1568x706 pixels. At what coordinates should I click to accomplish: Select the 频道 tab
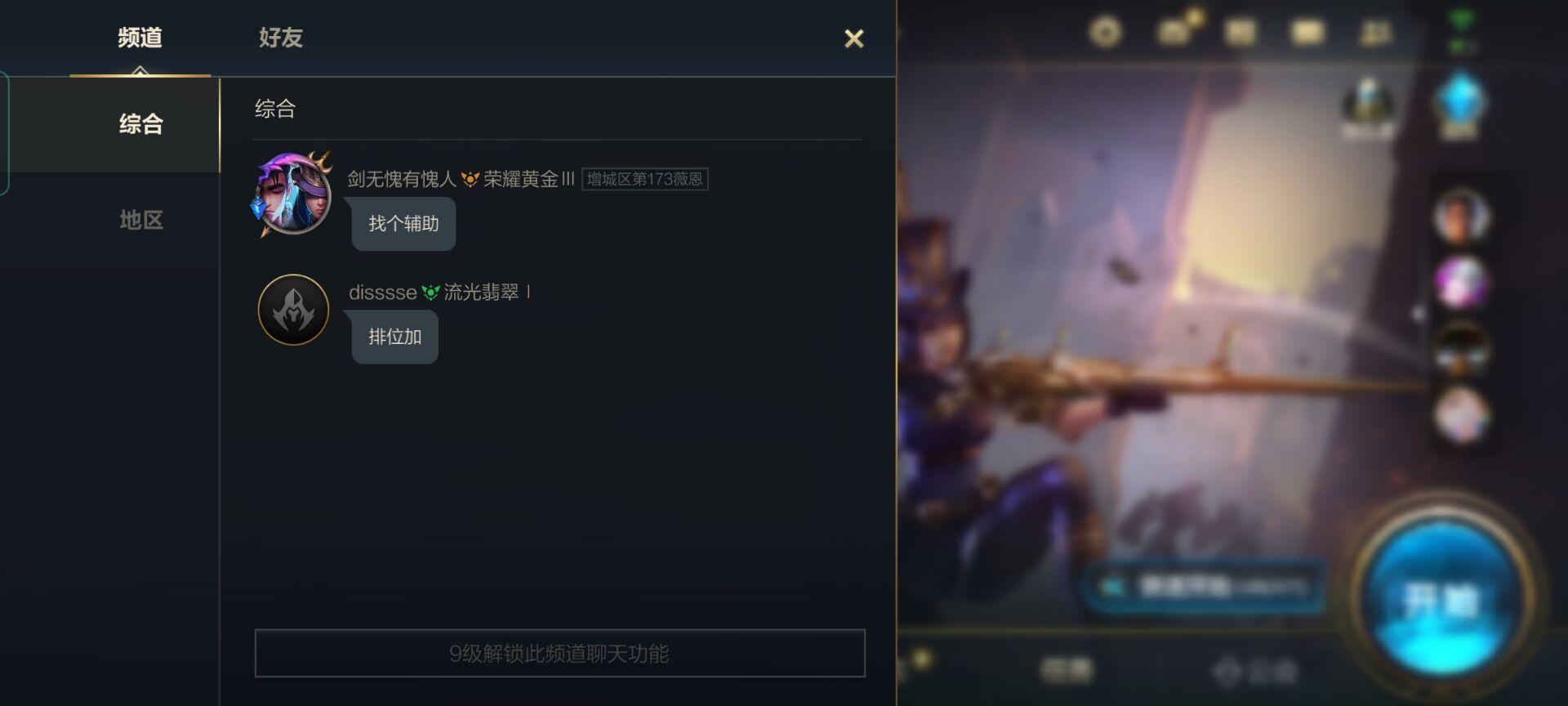[140, 38]
